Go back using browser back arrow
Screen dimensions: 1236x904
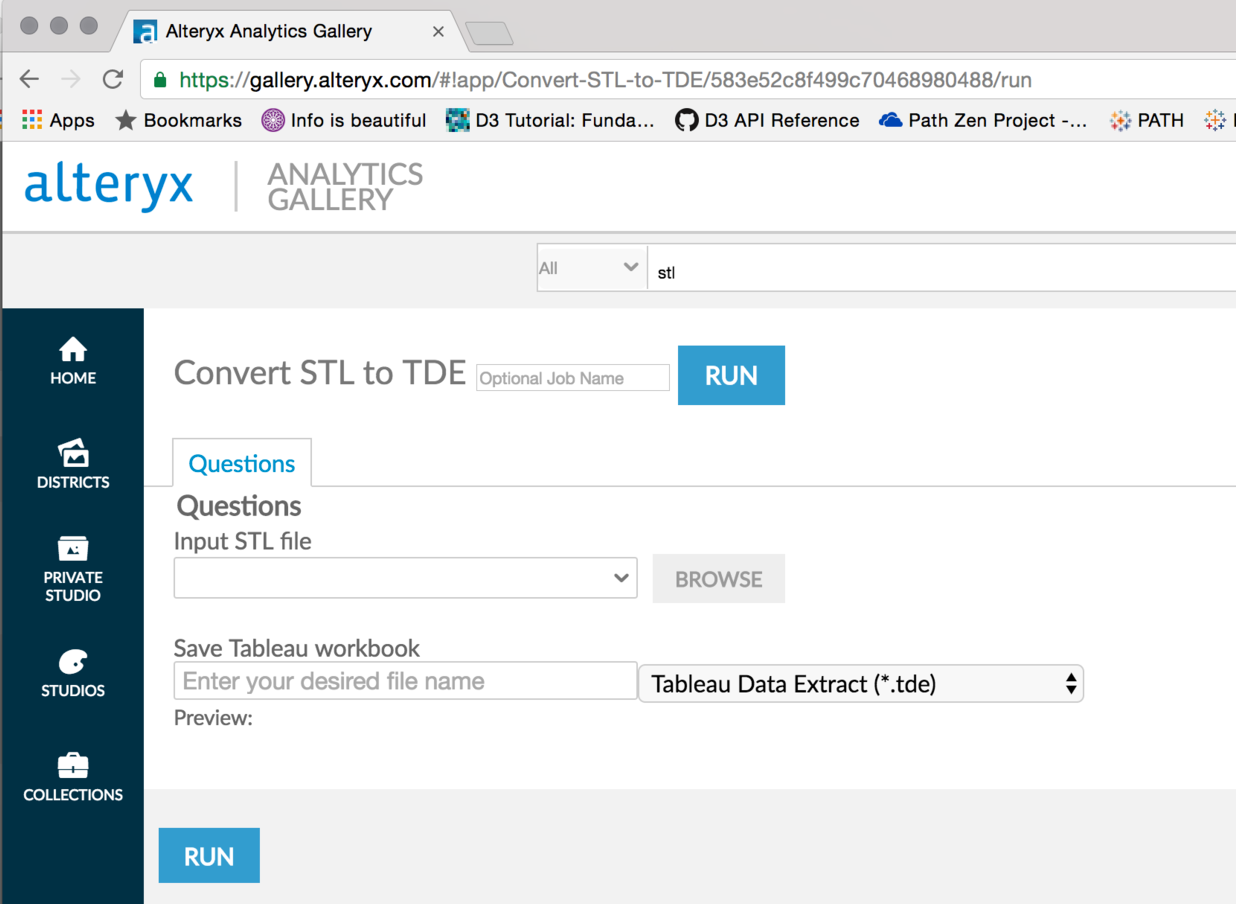[29, 79]
